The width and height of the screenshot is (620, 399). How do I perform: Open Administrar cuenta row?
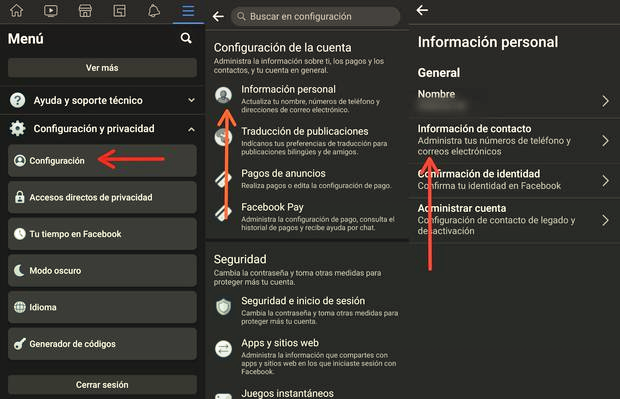[514, 220]
